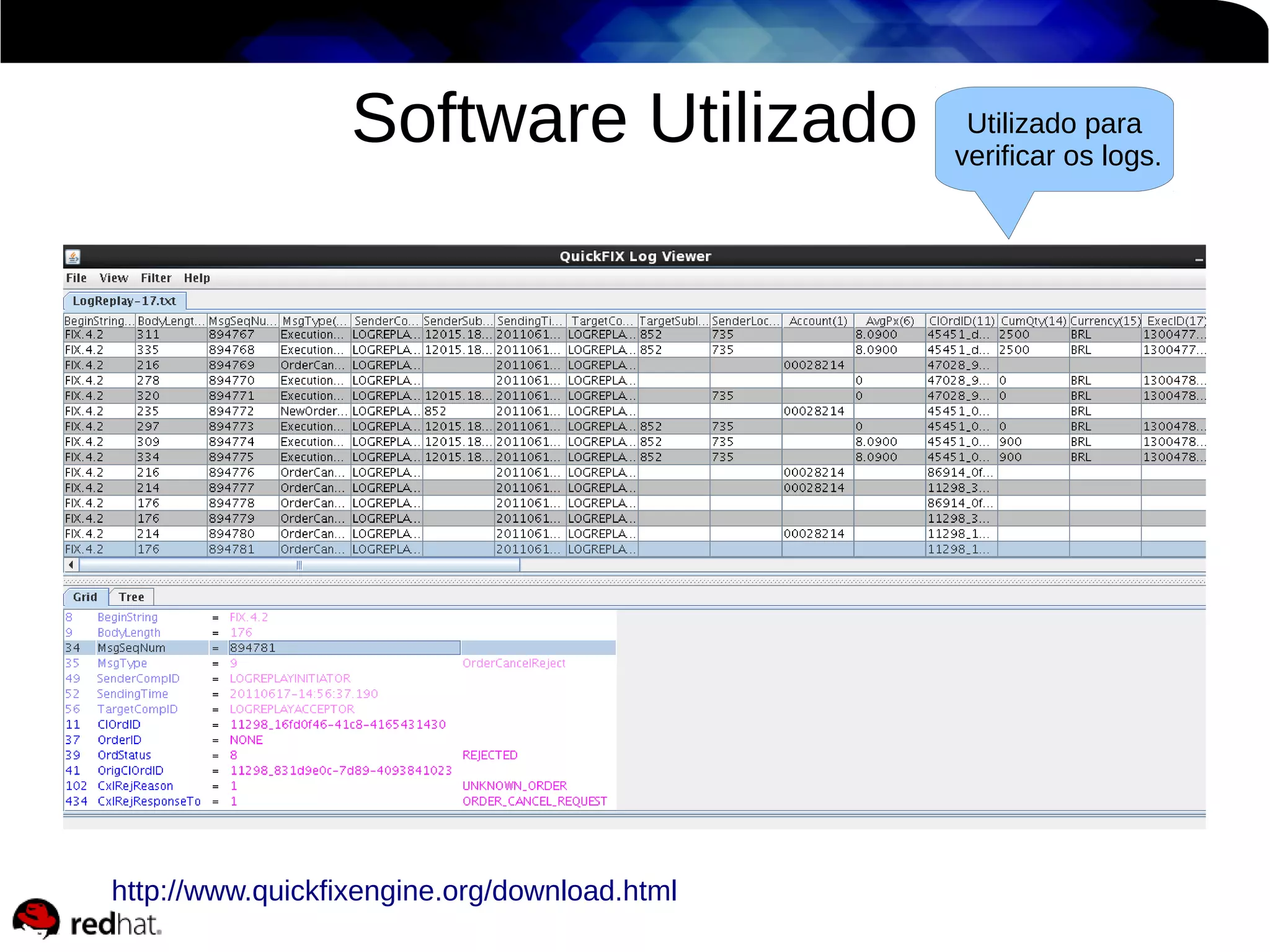Select the row with MsgSeqNum 894777
1270x952 pixels.
click(x=634, y=488)
